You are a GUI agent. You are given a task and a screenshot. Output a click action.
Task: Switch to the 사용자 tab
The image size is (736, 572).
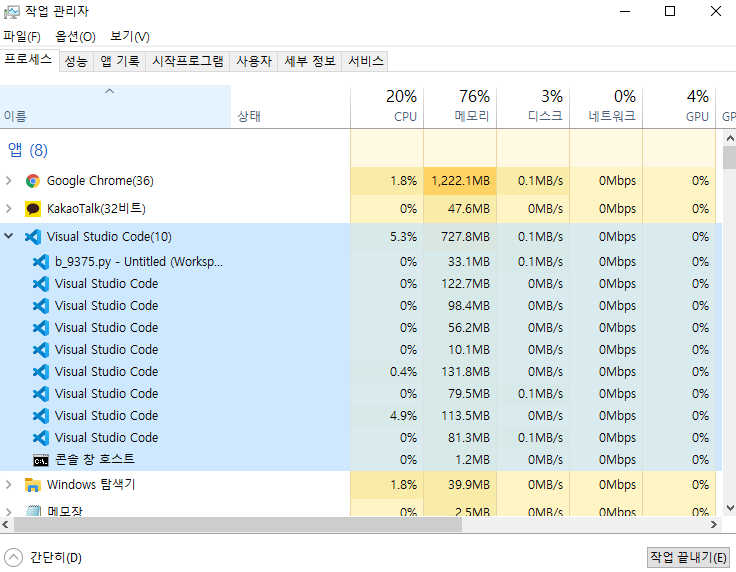(x=254, y=61)
